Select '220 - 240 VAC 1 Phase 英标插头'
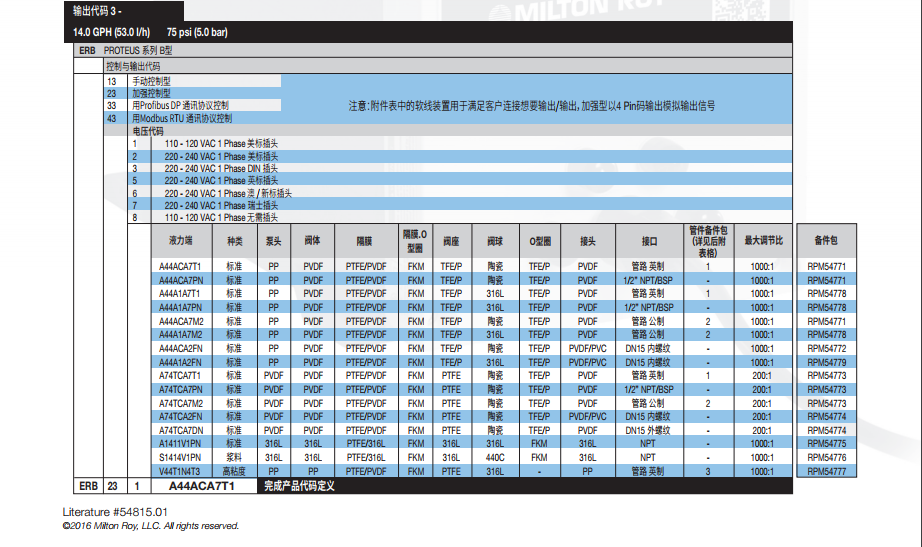922x547 pixels. [x=221, y=181]
